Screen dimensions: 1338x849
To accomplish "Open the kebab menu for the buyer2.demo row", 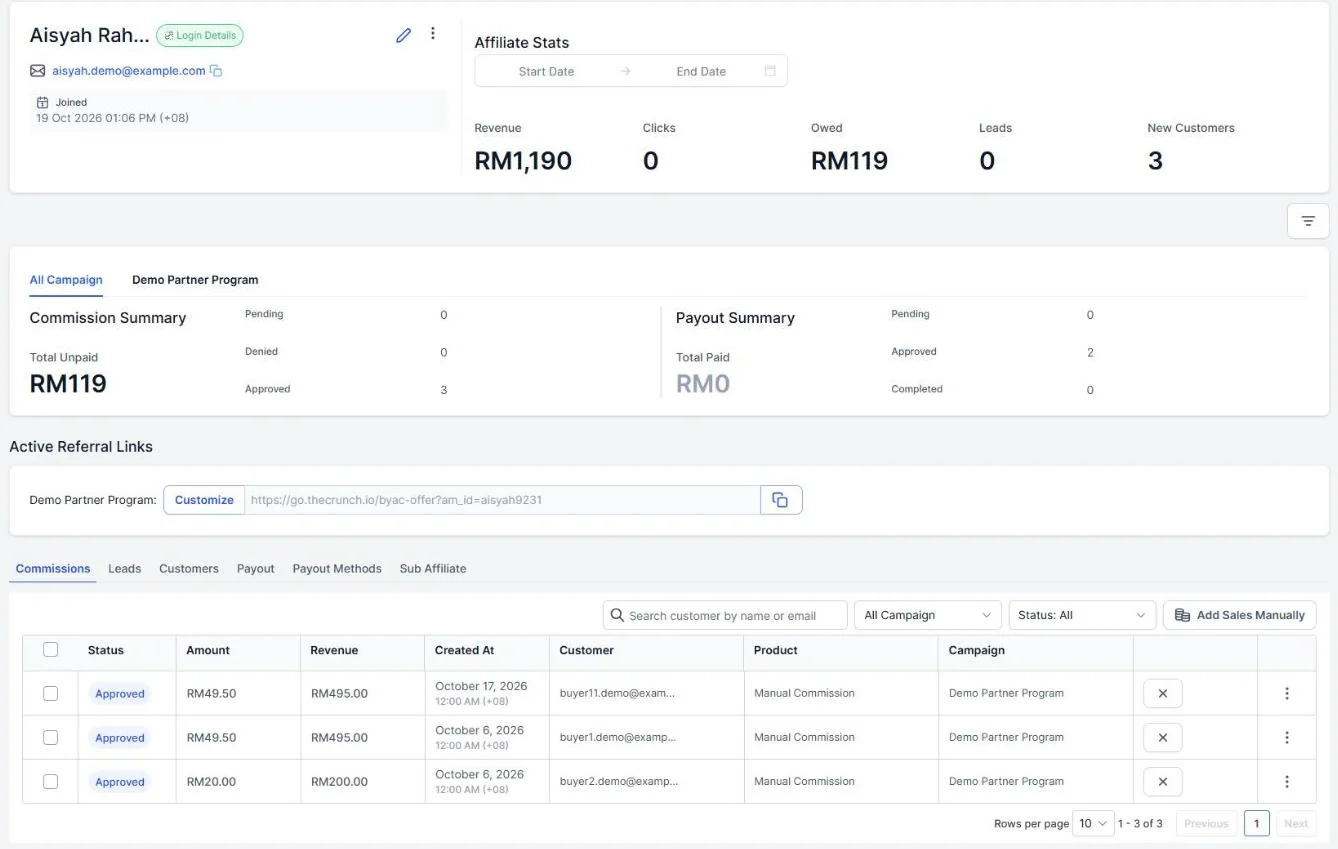I will (1287, 781).
